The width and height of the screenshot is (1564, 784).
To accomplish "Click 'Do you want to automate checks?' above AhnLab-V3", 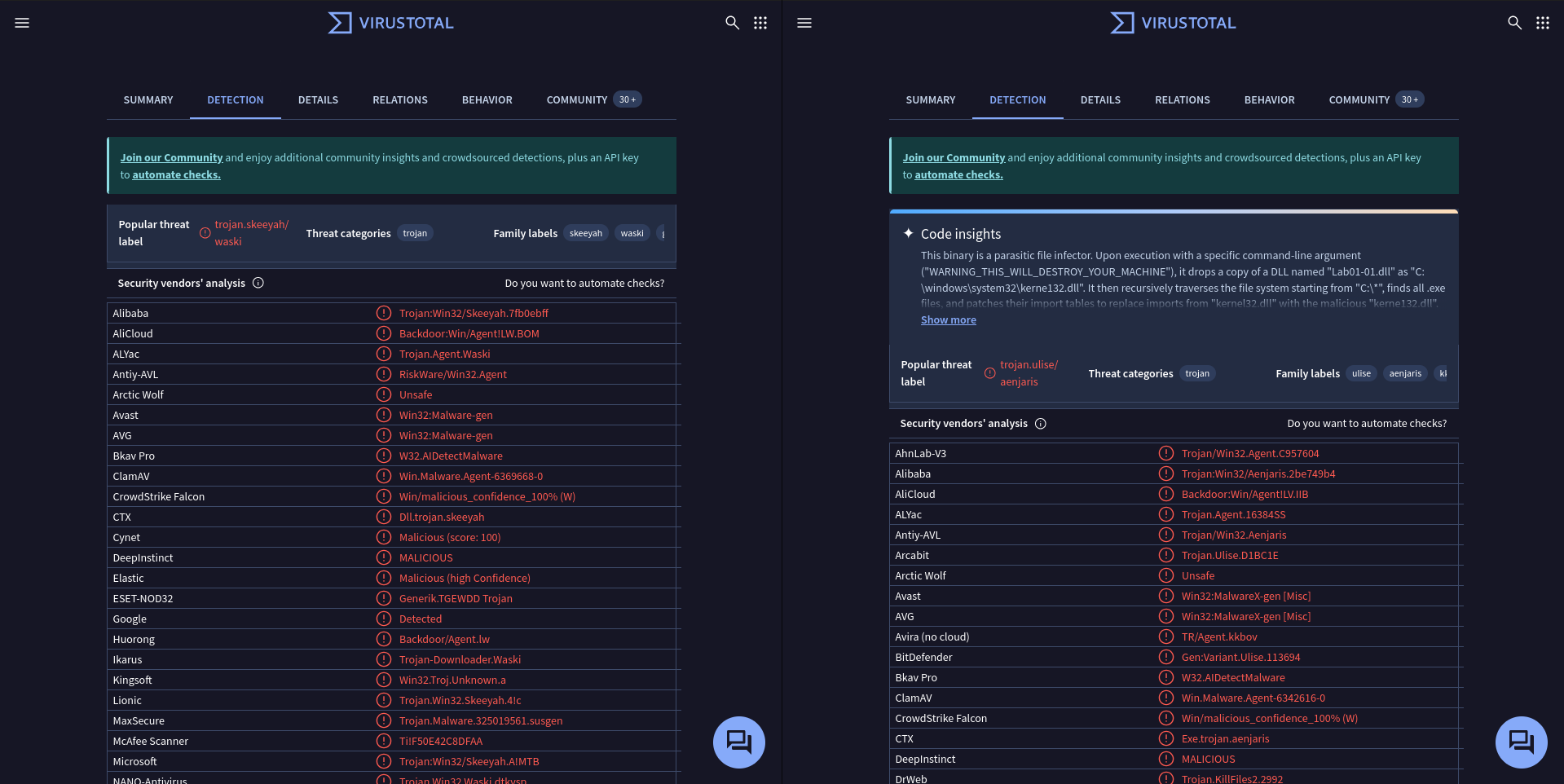I will (x=1366, y=424).
